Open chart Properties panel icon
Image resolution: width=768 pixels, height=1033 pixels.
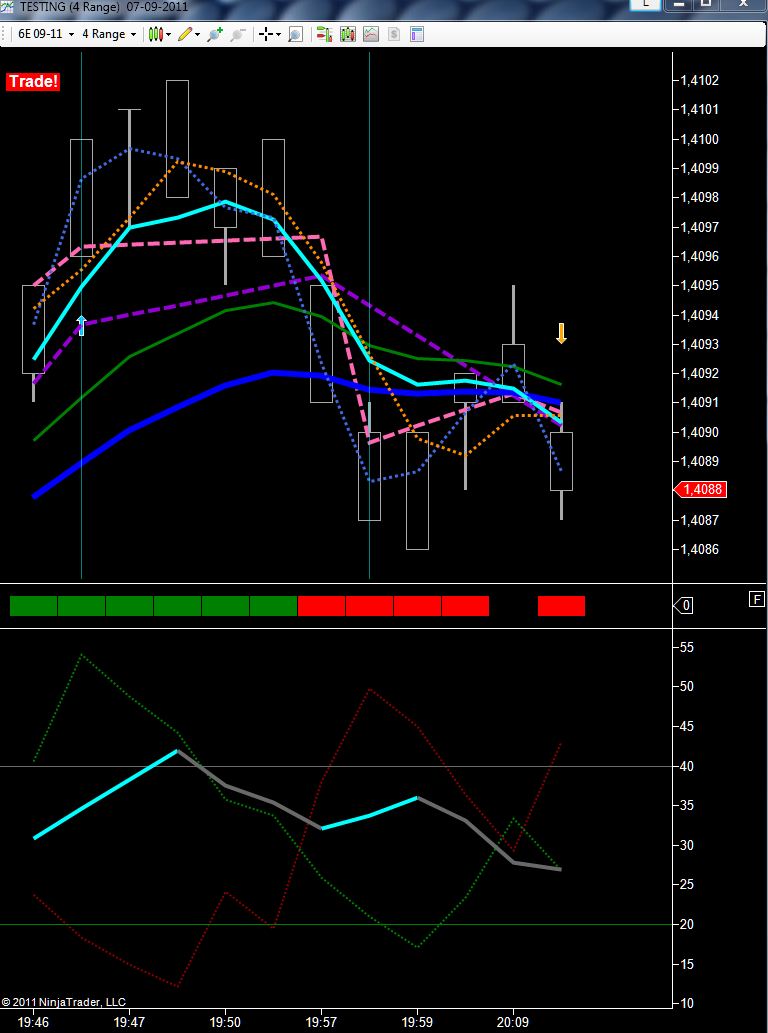pos(416,34)
